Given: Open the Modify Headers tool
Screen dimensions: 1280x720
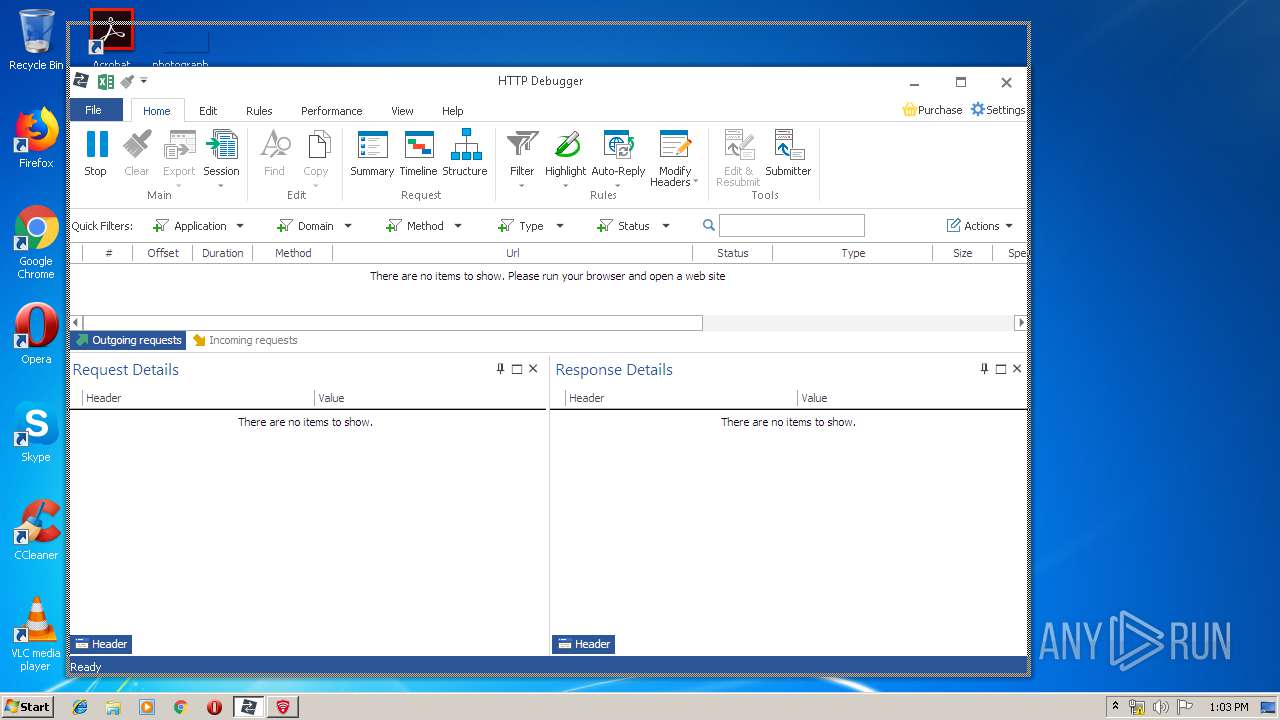Looking at the screenshot, I should [675, 158].
